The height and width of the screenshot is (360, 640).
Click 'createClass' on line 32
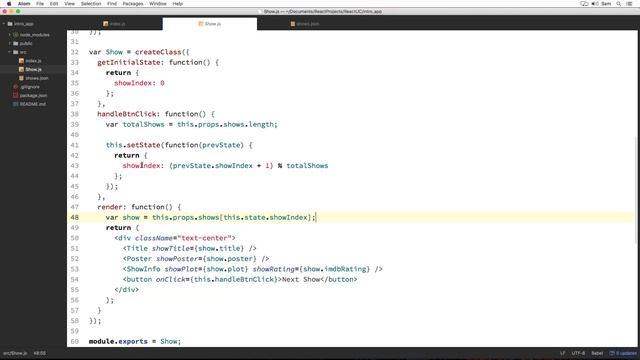pos(158,52)
